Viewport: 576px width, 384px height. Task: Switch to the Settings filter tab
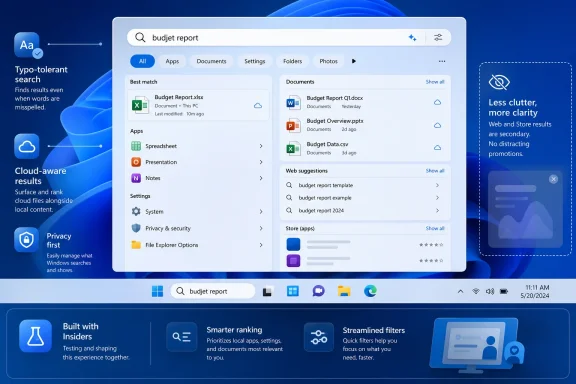(255, 61)
